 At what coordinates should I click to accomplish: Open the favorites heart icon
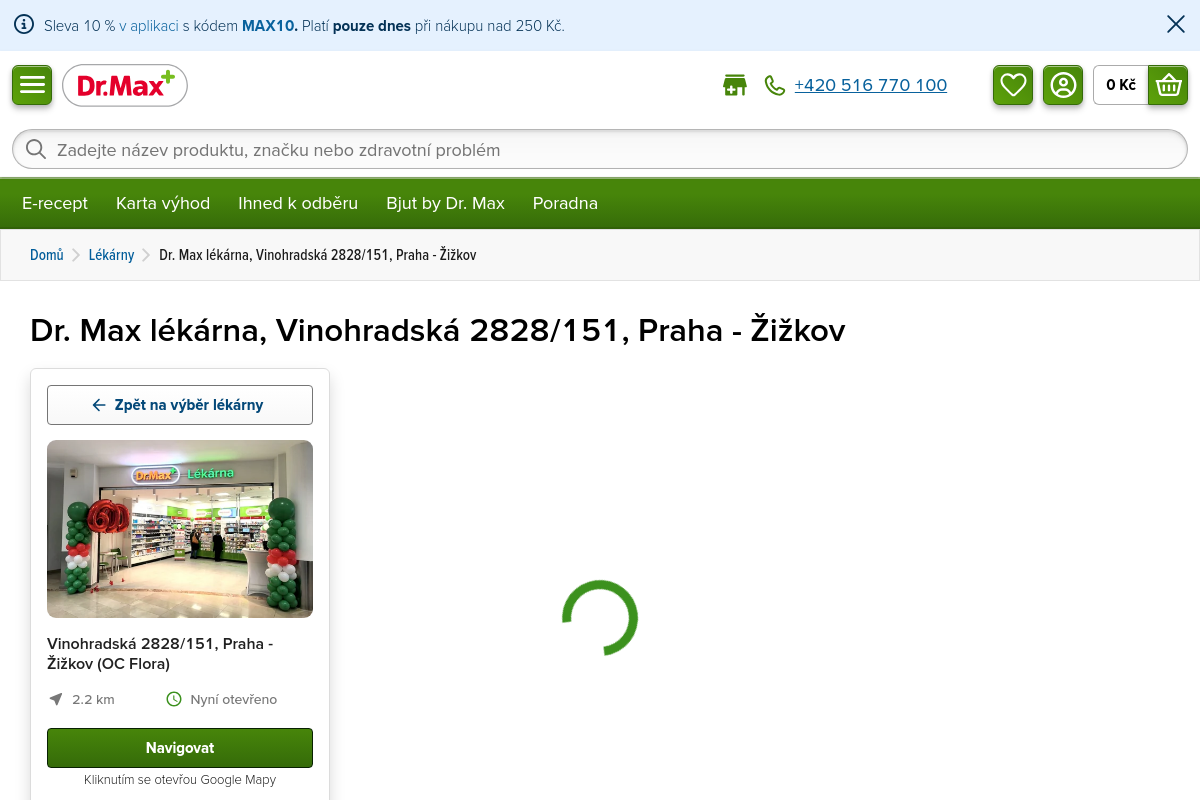click(x=1013, y=85)
